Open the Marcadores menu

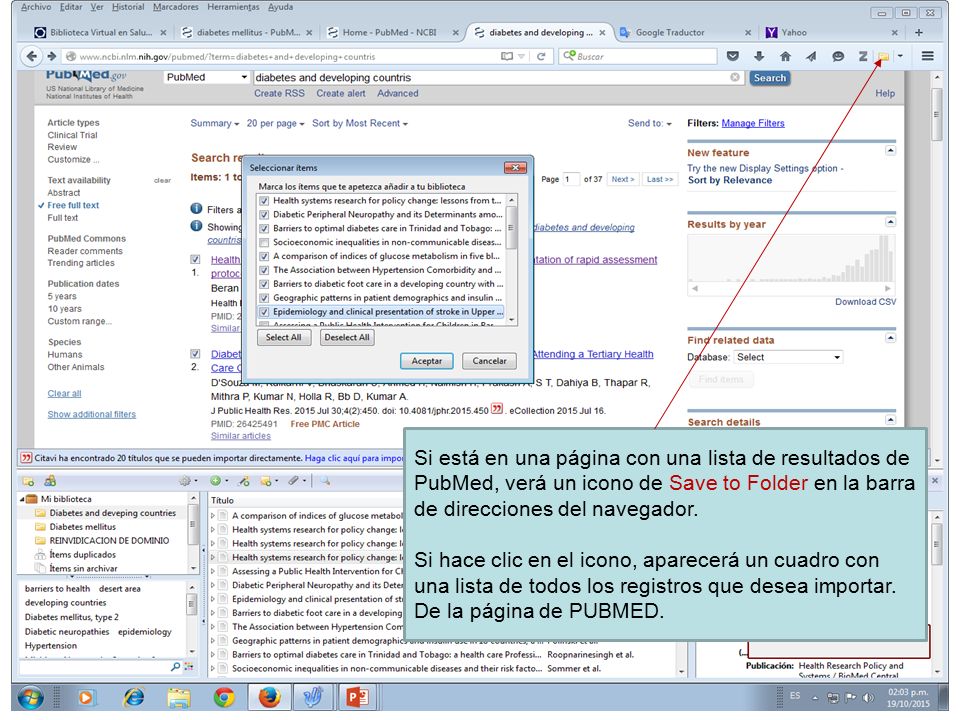pos(176,7)
